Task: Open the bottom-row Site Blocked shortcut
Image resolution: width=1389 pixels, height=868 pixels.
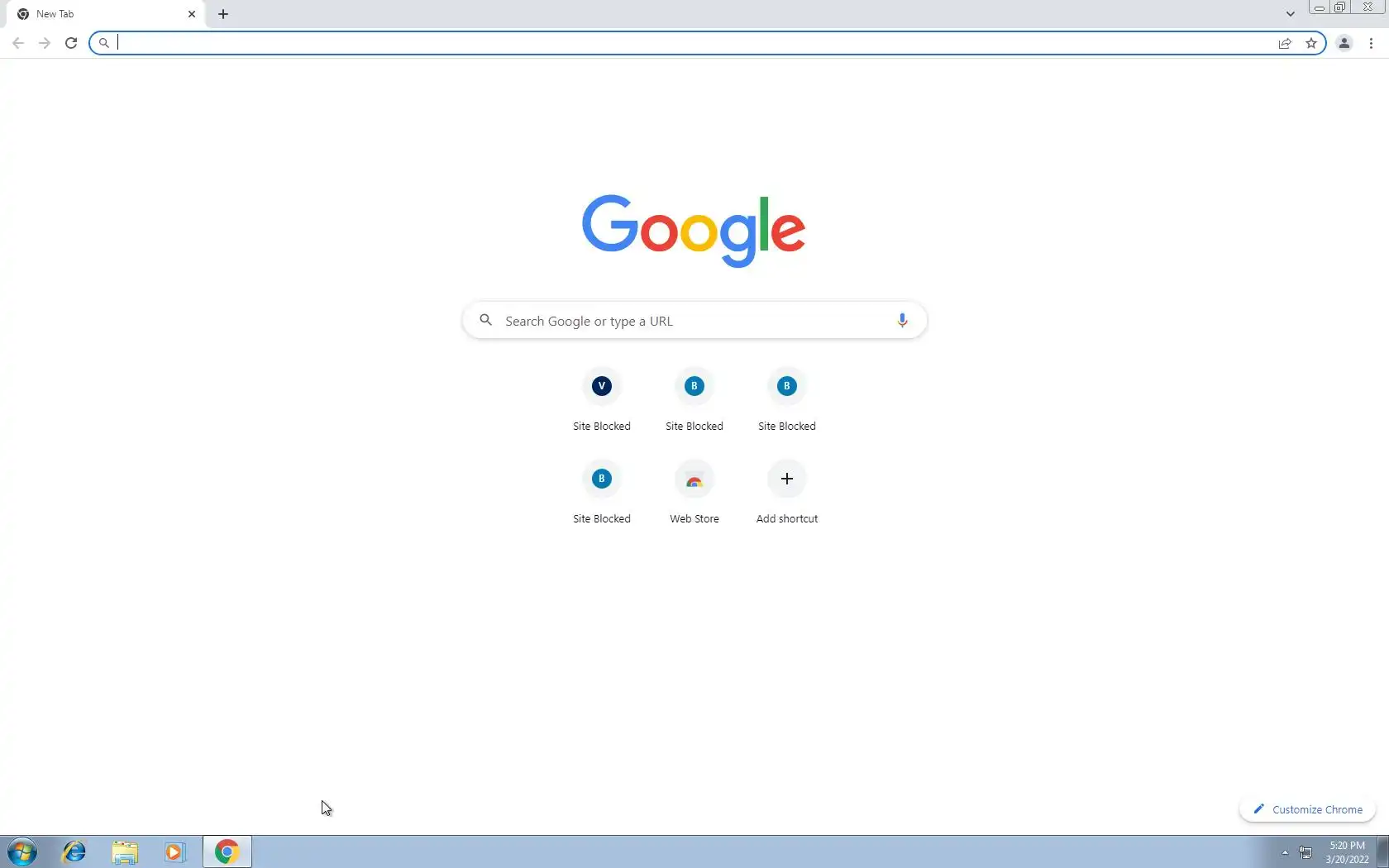Action: [602, 493]
